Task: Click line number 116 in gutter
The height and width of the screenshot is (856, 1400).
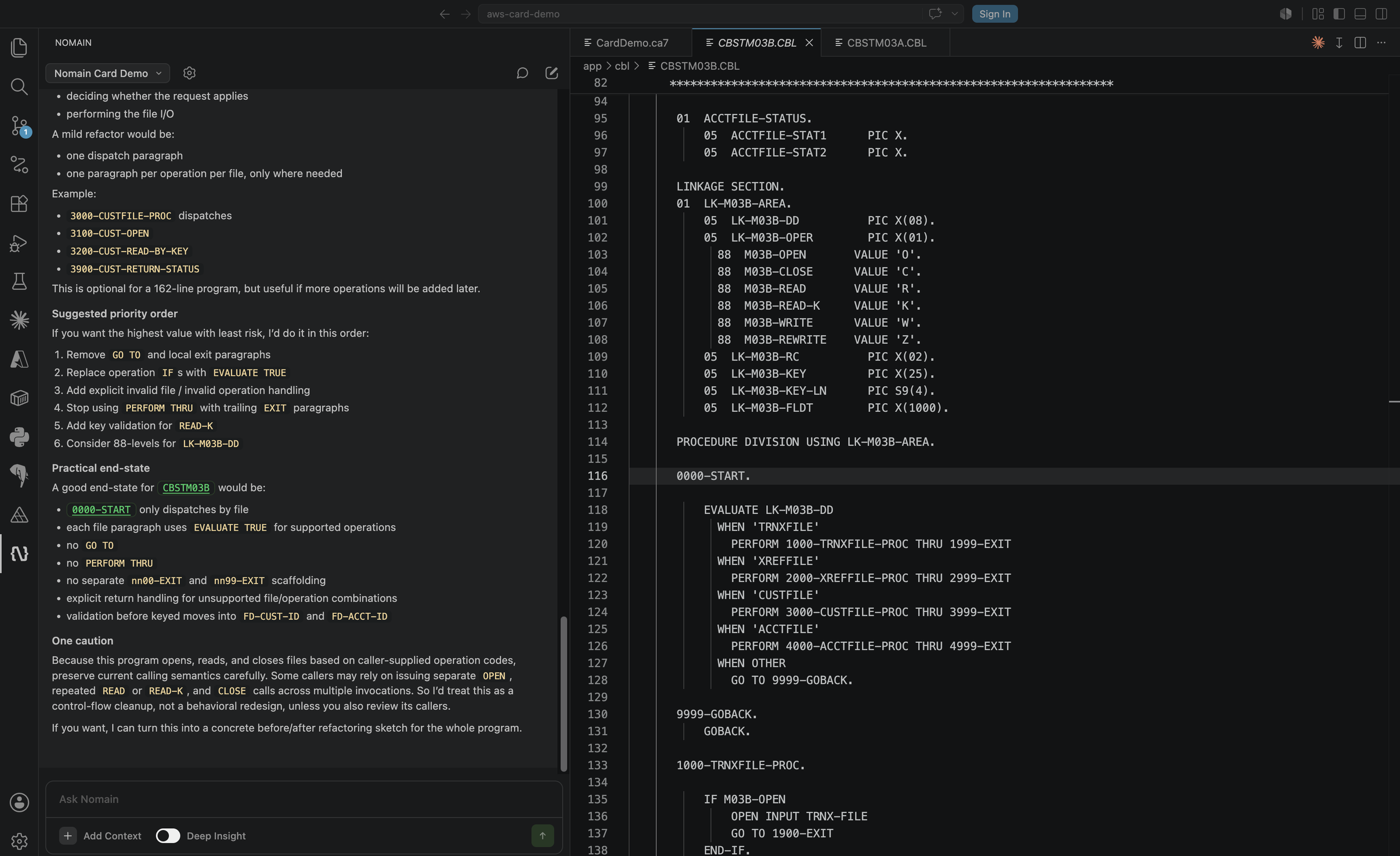Action: point(597,476)
